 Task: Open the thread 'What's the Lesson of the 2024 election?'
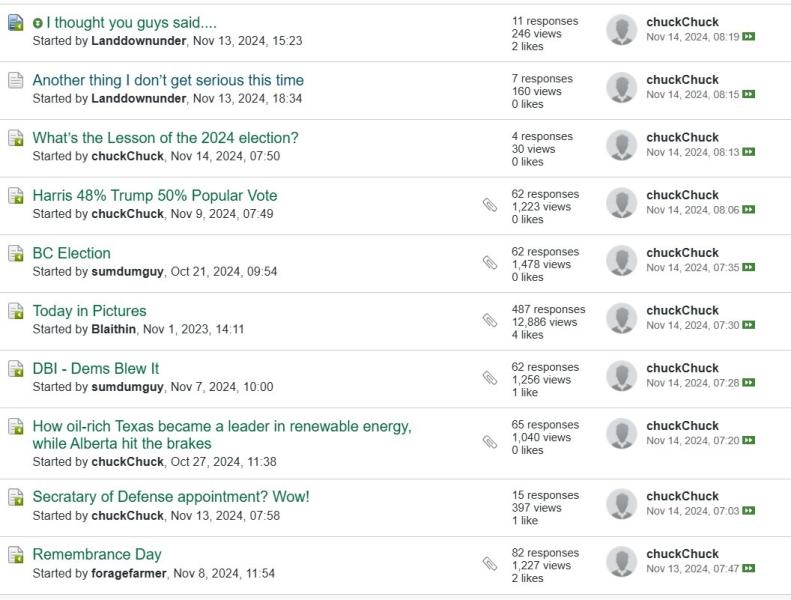(165, 138)
